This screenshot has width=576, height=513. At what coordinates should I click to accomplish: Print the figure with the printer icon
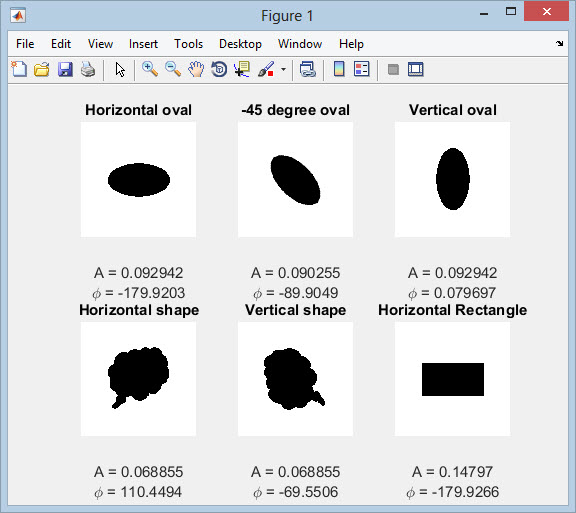(88, 69)
